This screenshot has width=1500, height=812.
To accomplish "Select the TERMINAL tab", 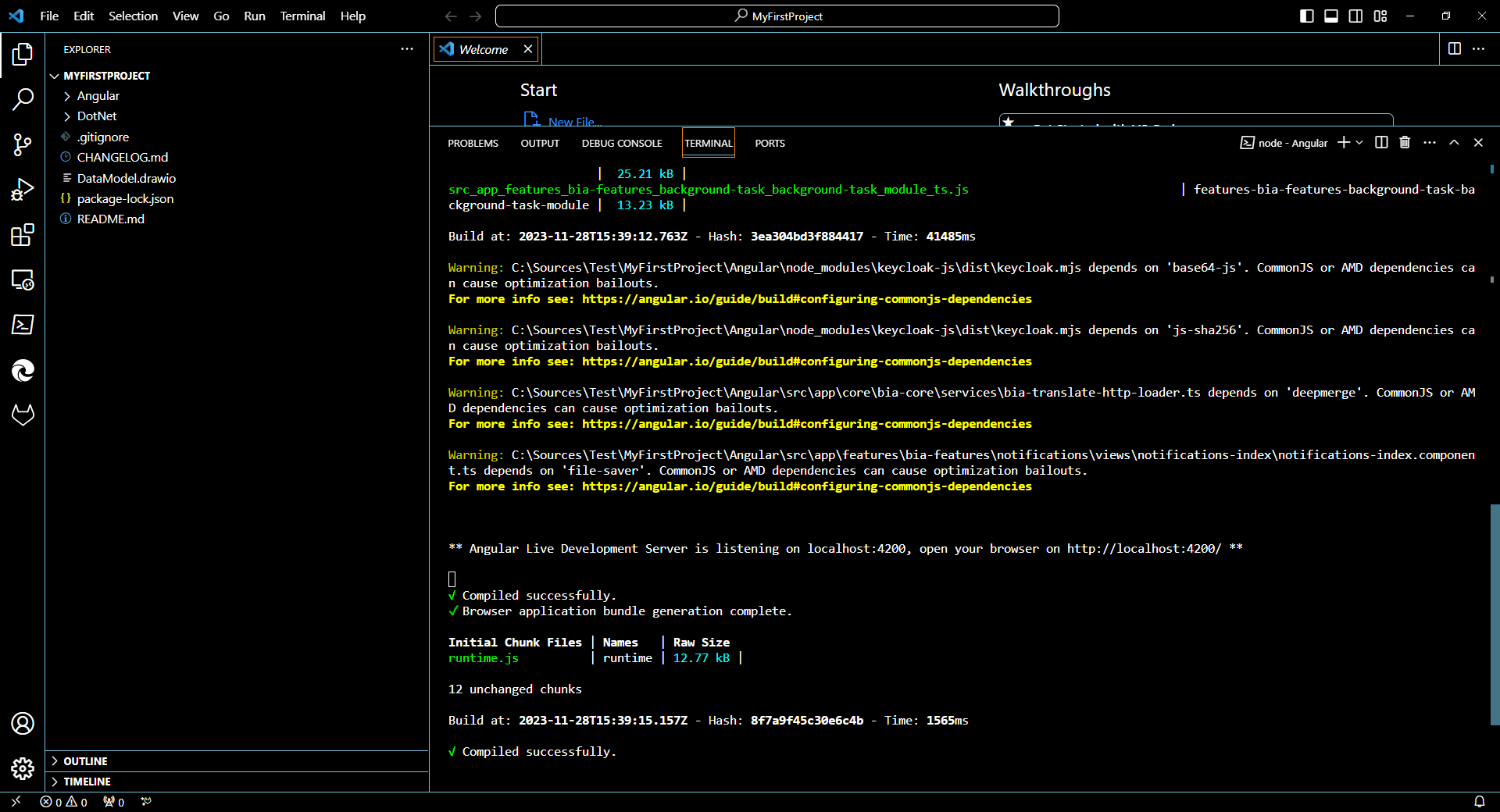I will pyautogui.click(x=709, y=144).
